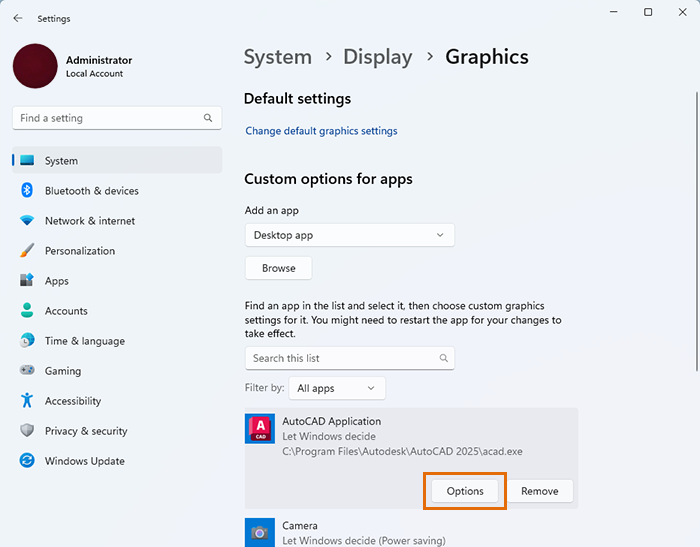The image size is (700, 547).
Task: Open Change default graphics settings link
Action: pos(321,131)
